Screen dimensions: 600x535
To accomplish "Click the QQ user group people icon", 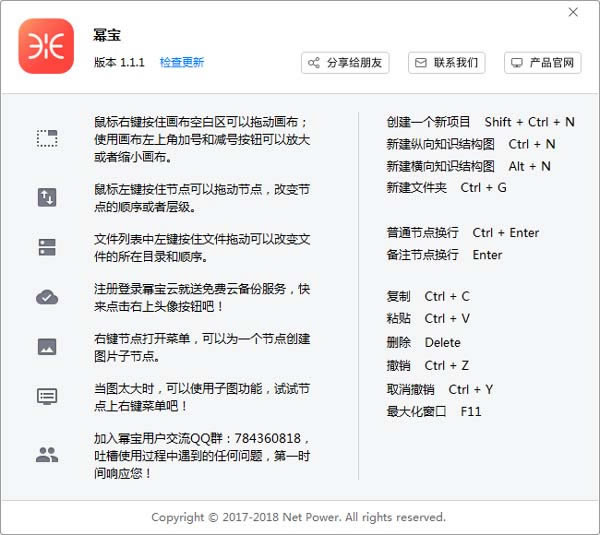I will point(47,455).
